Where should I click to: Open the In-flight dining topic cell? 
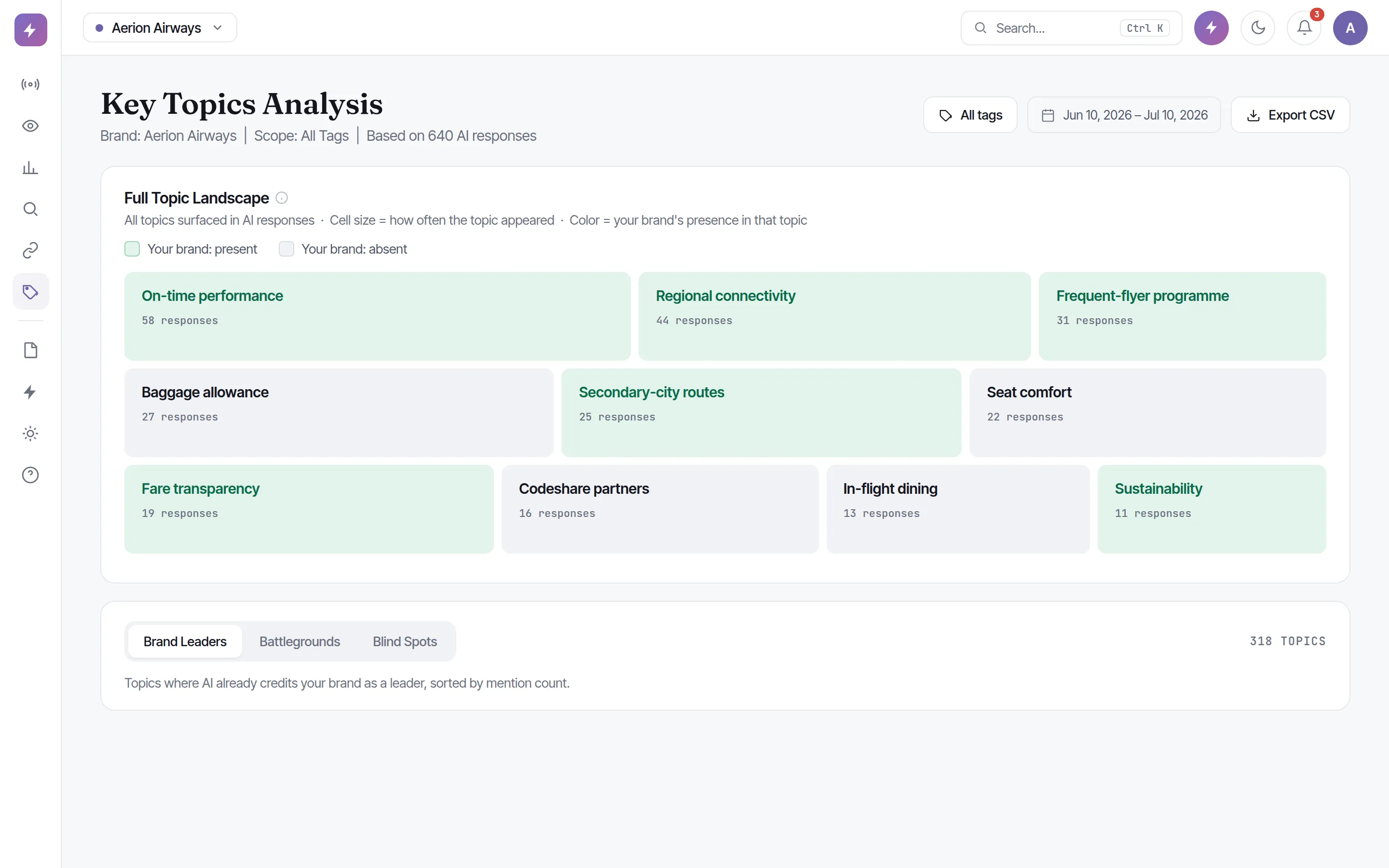[958, 509]
